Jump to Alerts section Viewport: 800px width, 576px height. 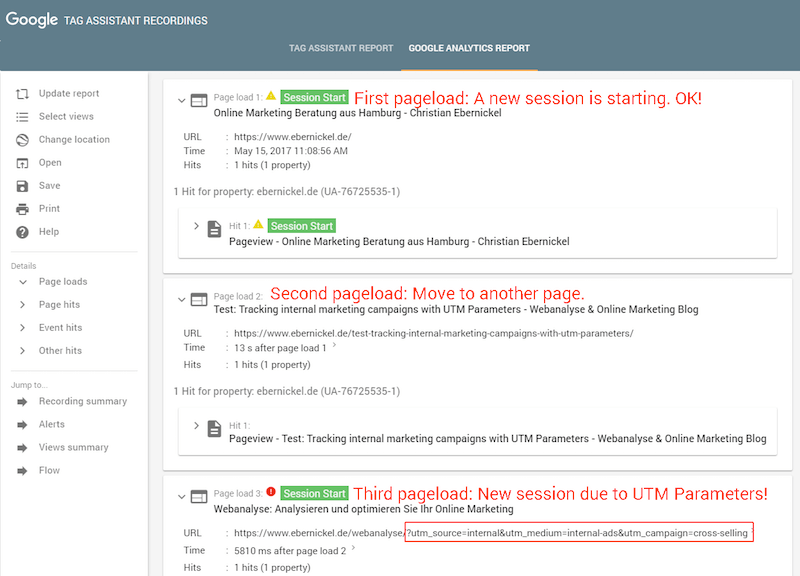tap(52, 424)
